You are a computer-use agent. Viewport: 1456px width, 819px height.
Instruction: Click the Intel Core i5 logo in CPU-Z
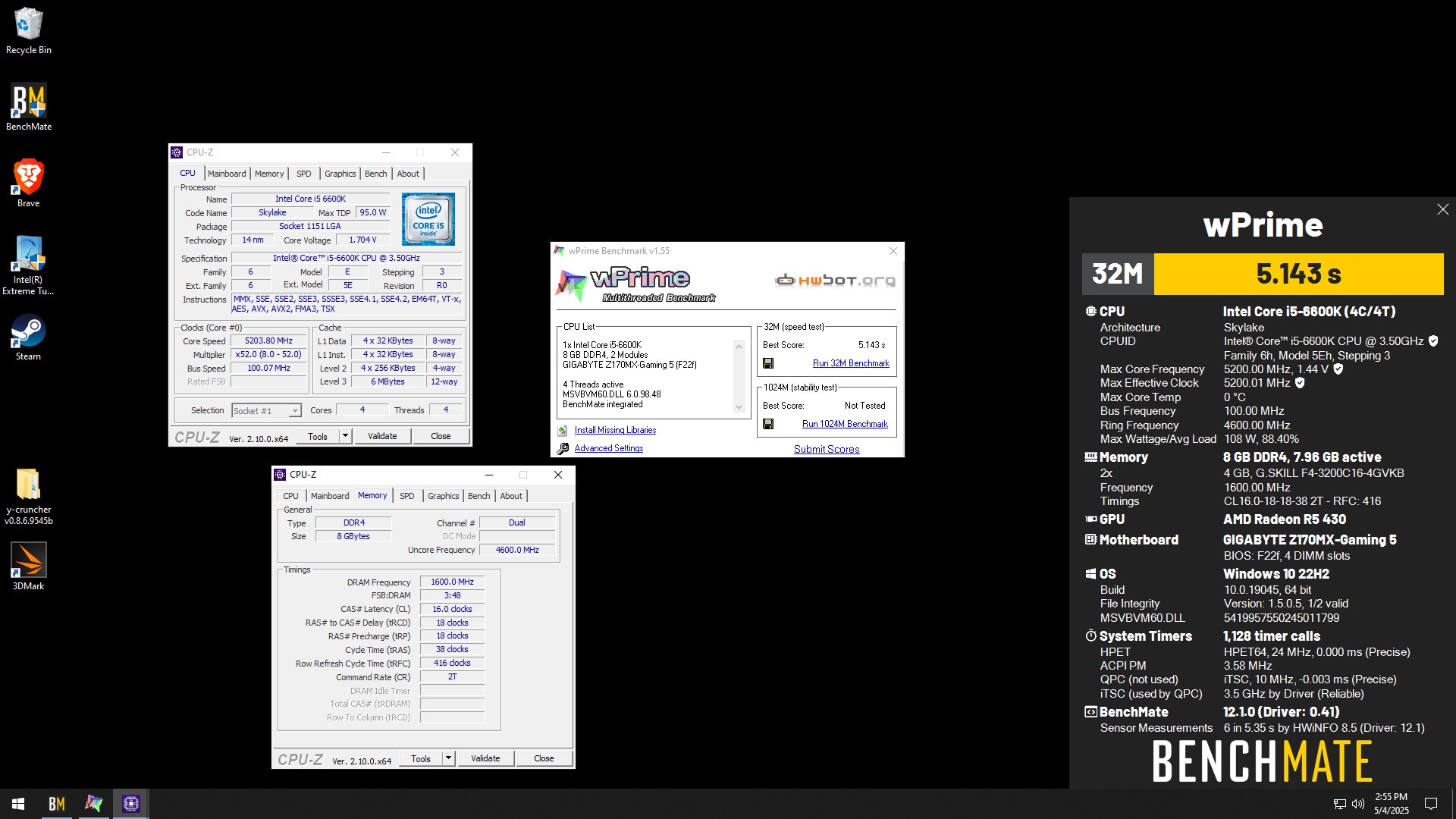click(x=428, y=218)
